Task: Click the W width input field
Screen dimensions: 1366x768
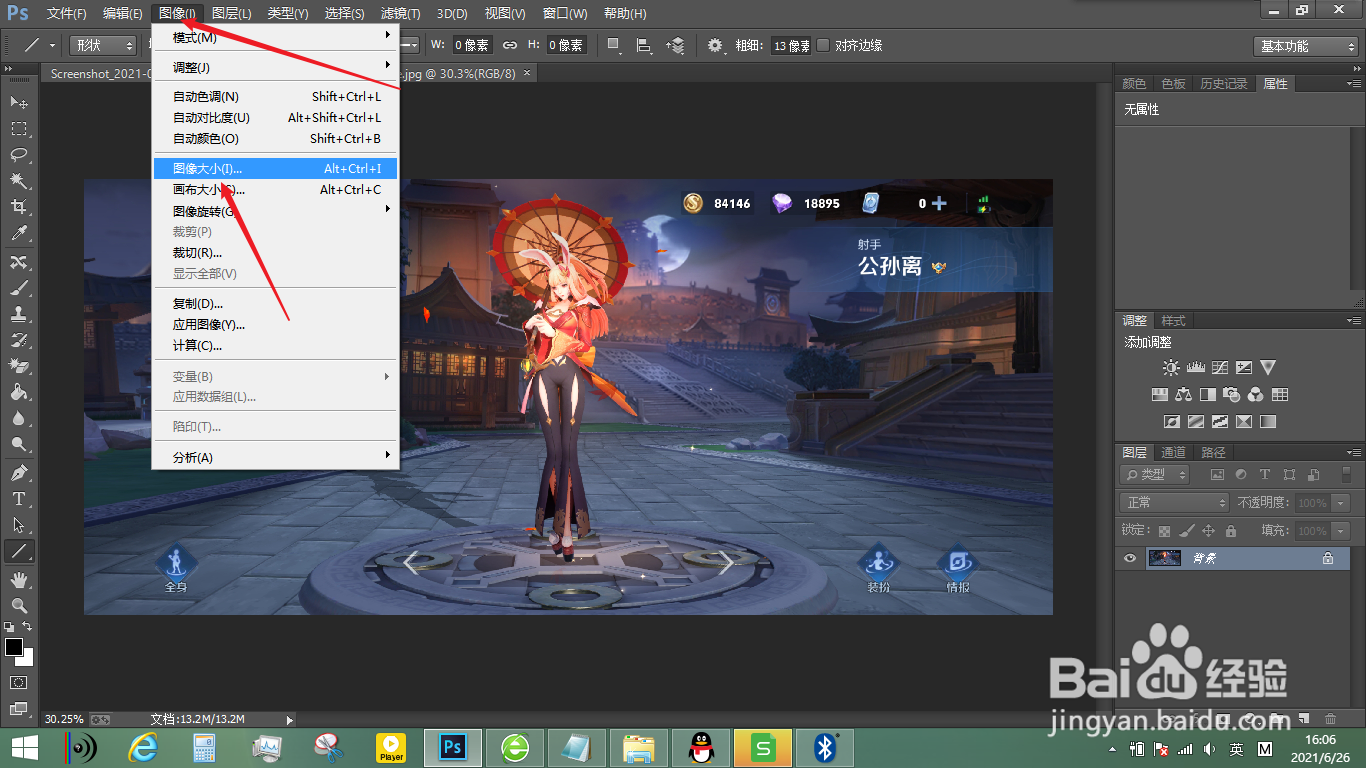Action: [471, 45]
